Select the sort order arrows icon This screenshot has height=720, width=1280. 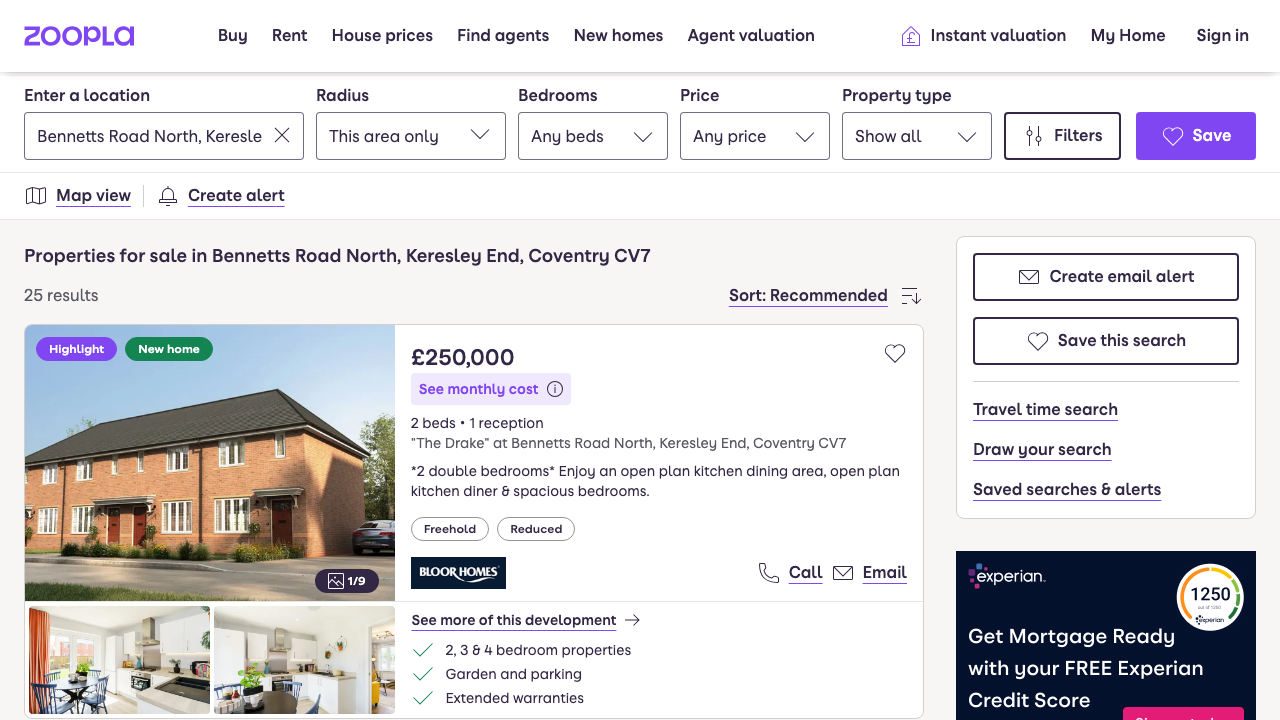[911, 296]
